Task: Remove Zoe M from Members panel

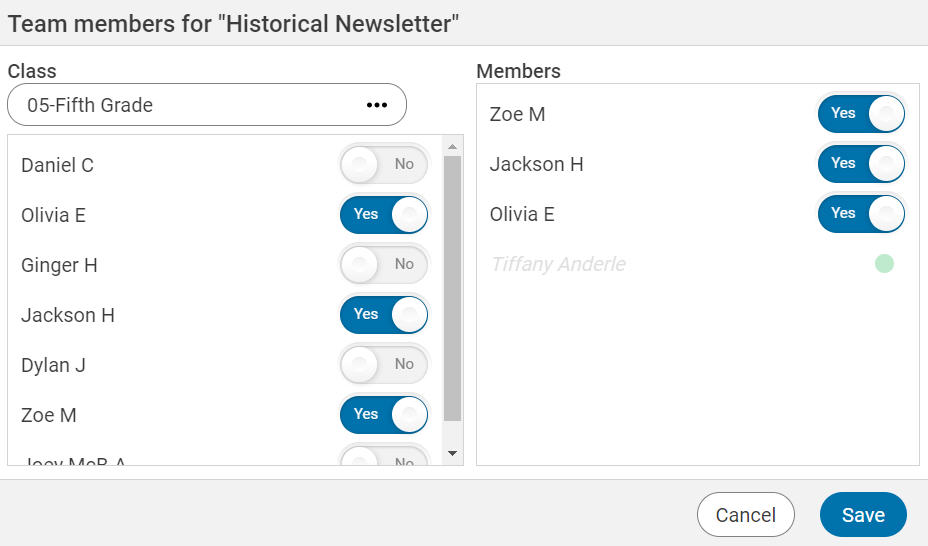Action: (861, 114)
